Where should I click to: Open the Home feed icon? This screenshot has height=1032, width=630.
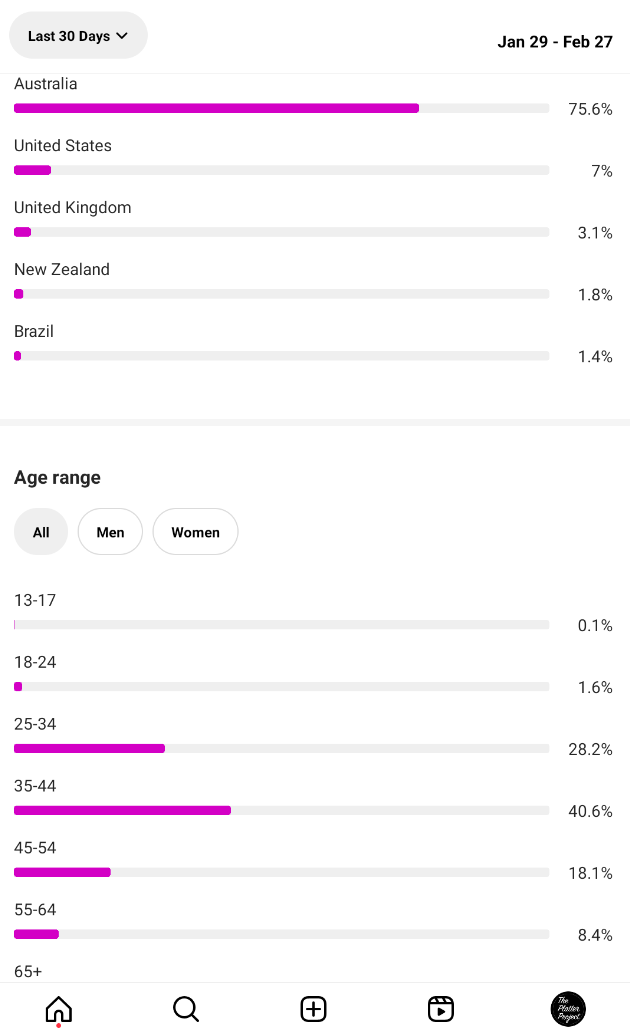[59, 1008]
